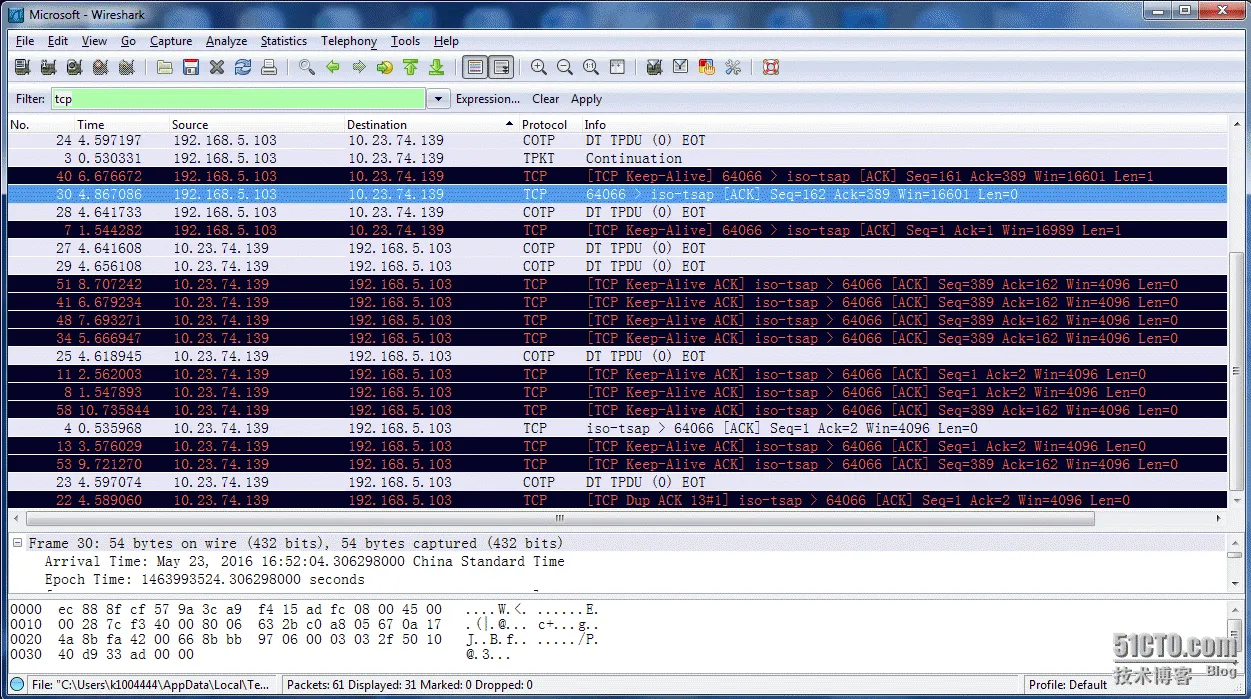Click the Profile: Default status entry
The height and width of the screenshot is (699, 1251).
pos(1067,685)
